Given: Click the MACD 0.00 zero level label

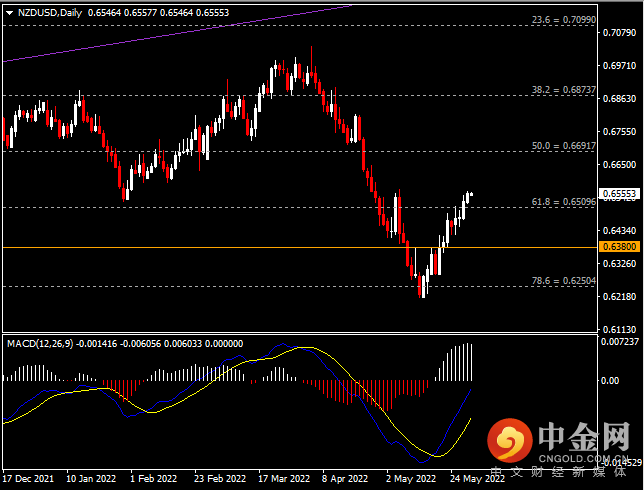Looking at the screenshot, I should (x=611, y=380).
